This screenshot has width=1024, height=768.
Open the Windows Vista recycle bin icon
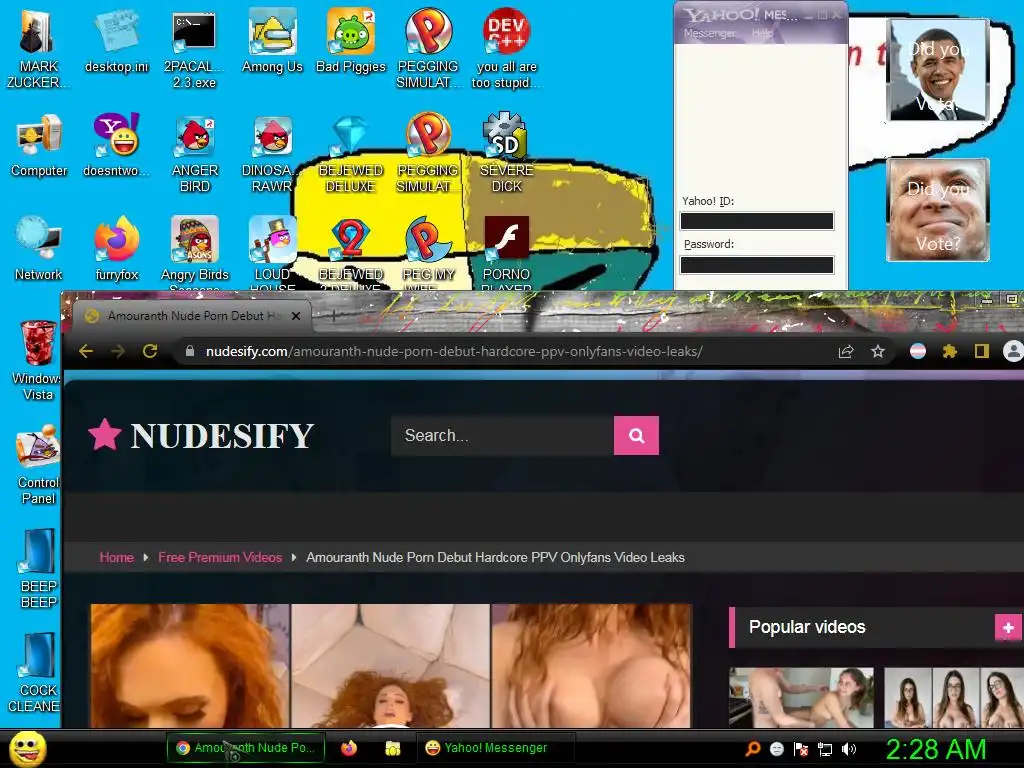[x=37, y=360]
